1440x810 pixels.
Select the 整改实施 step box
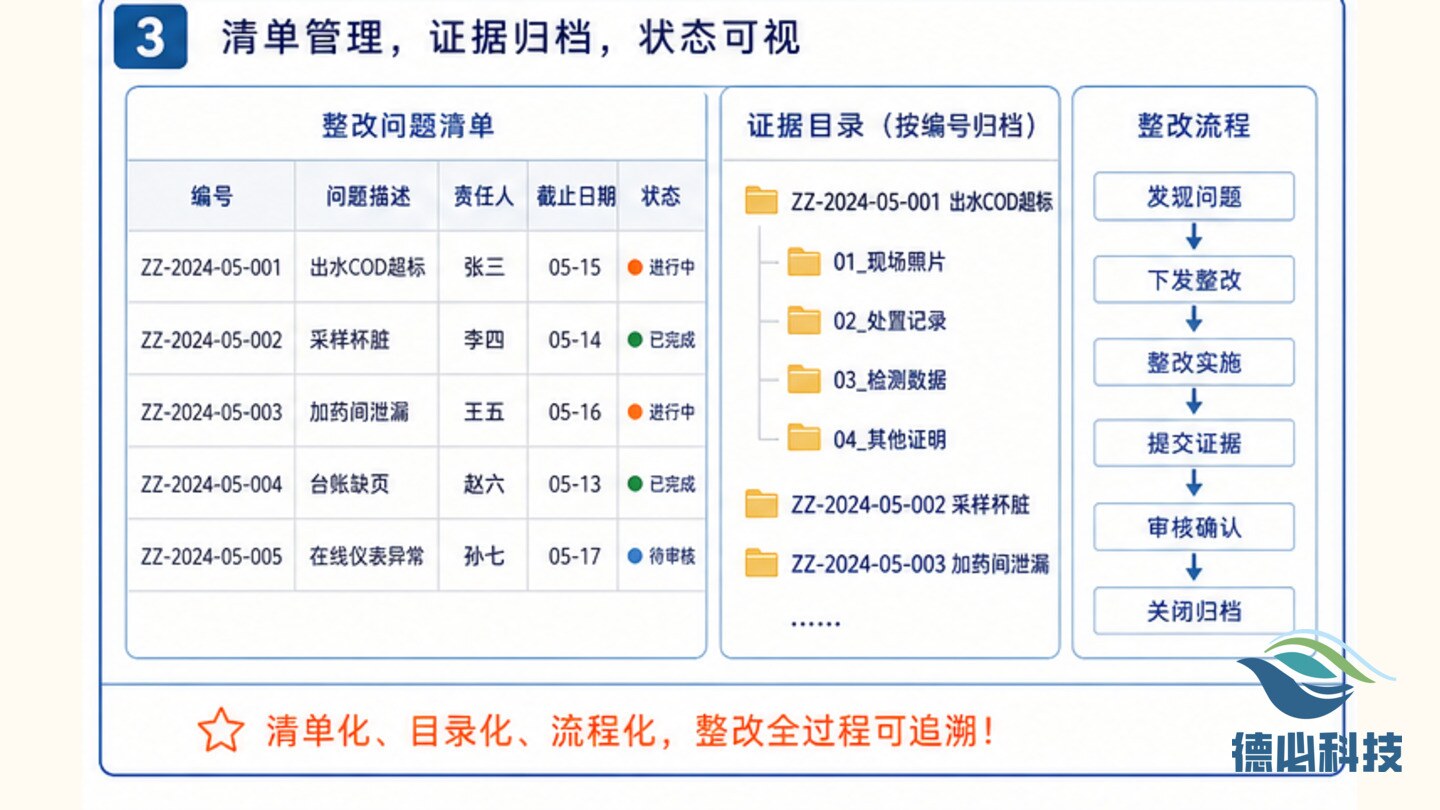(x=1194, y=362)
